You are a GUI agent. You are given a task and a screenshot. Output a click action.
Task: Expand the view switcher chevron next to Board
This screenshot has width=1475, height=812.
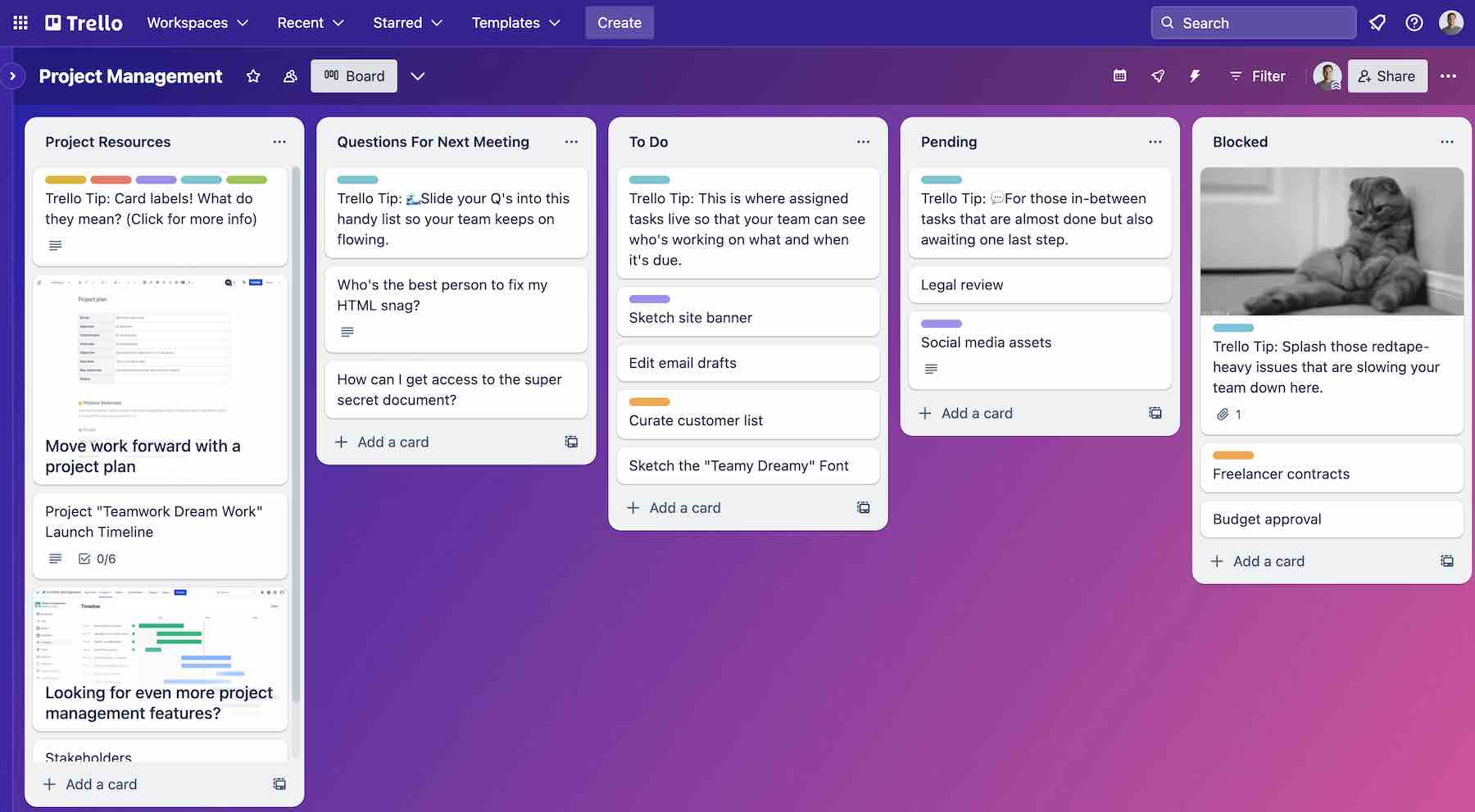418,75
